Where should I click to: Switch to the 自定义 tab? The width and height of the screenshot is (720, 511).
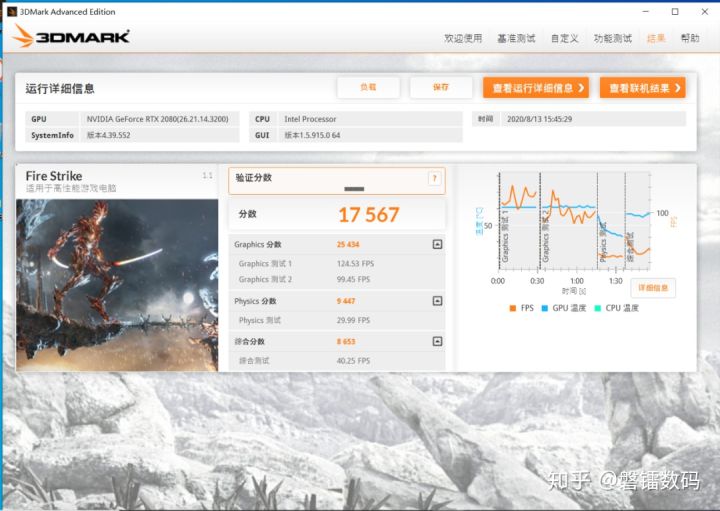[x=564, y=38]
